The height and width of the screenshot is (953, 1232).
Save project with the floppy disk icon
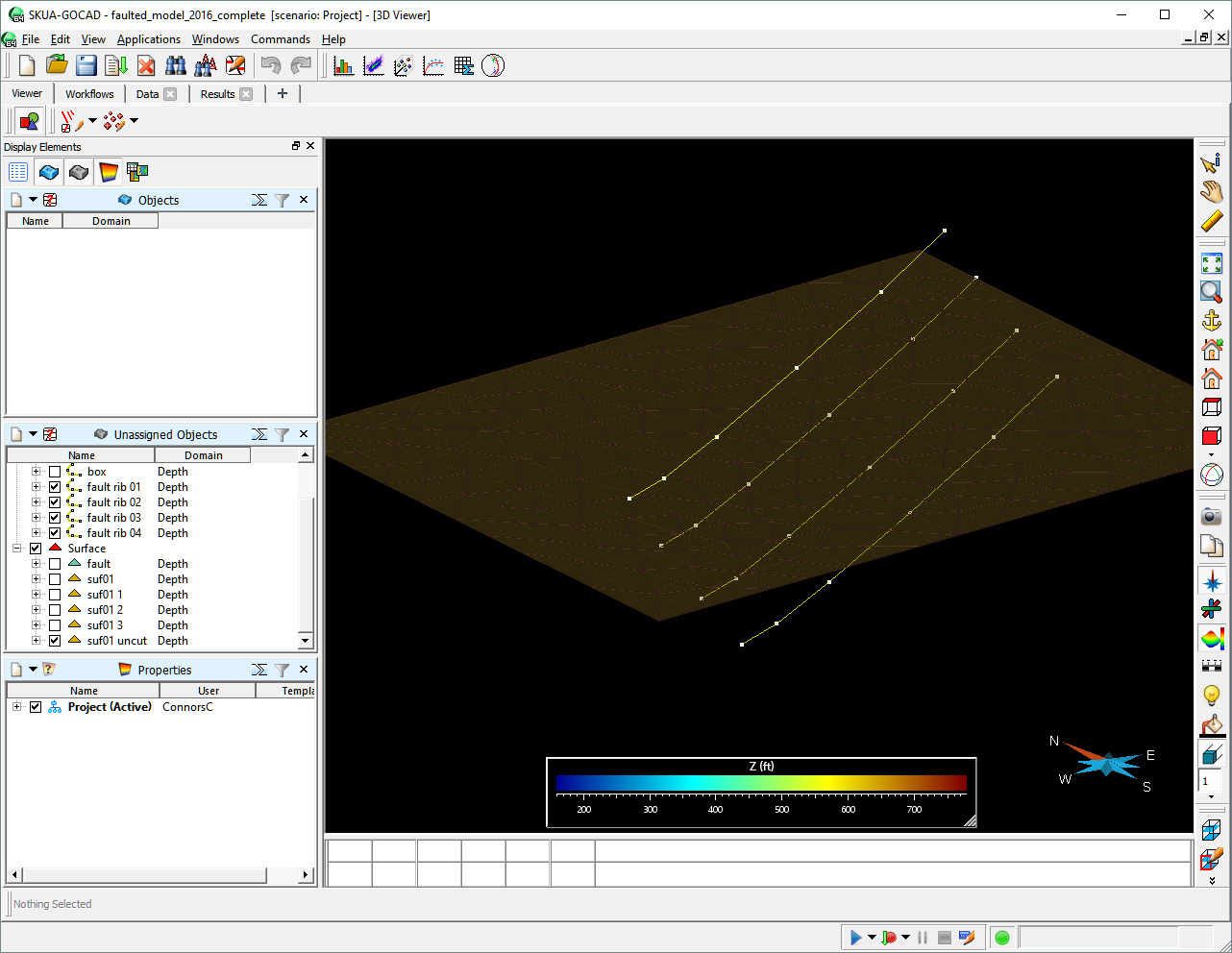pos(86,65)
